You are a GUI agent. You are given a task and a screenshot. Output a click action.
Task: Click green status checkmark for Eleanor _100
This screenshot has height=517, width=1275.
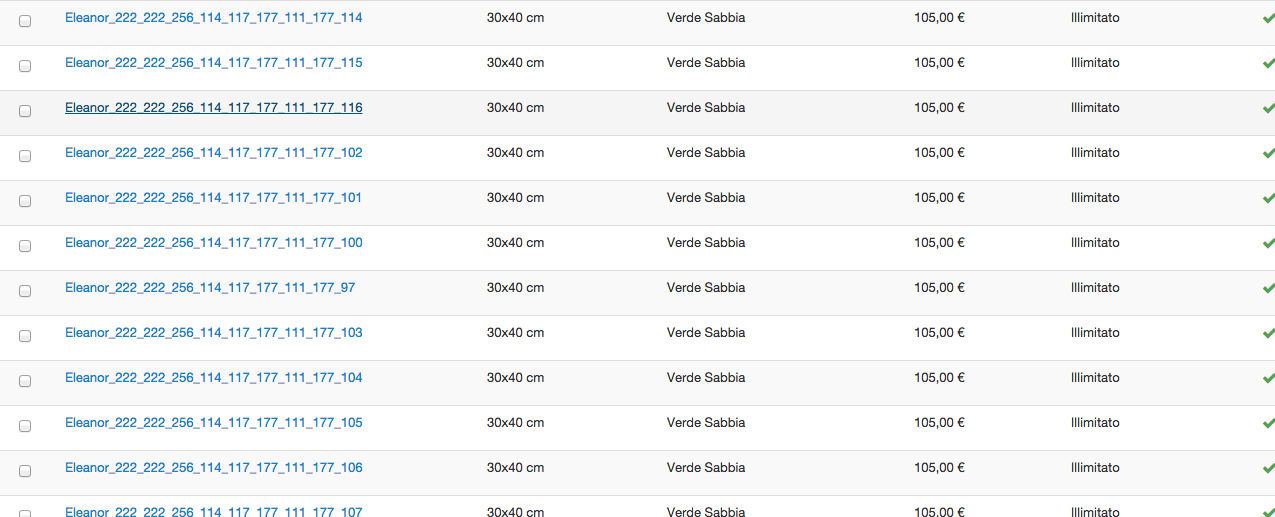pyautogui.click(x=1268, y=243)
